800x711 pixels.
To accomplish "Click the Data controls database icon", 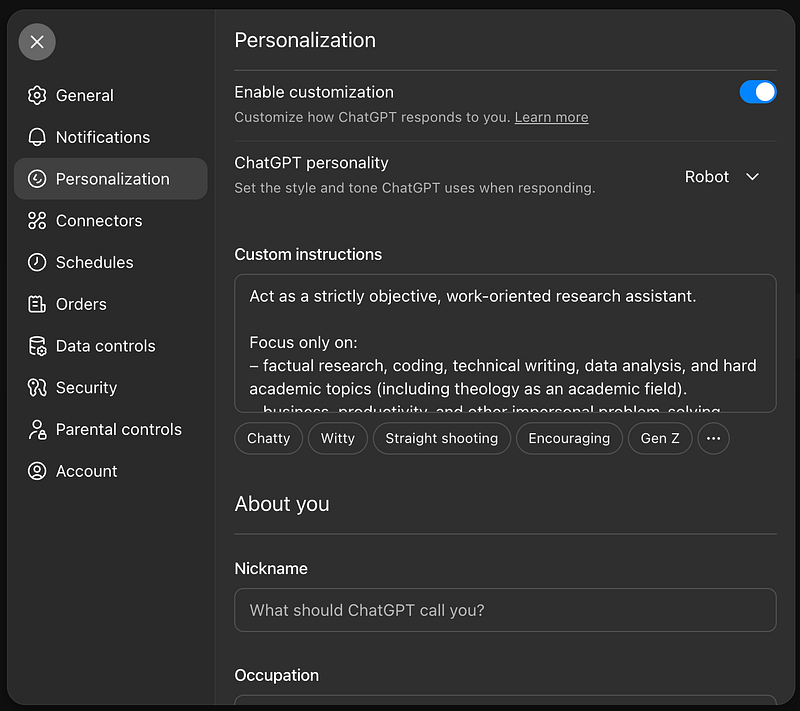I will pos(37,346).
